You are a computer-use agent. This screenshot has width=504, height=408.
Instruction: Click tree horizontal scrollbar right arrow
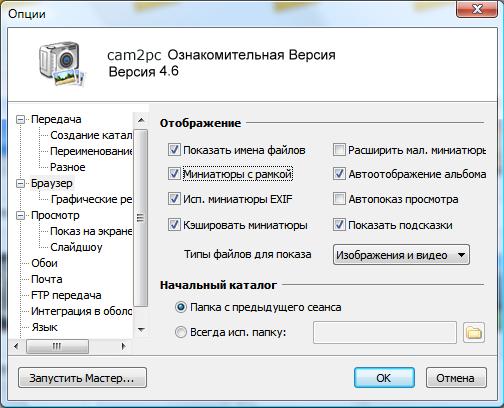click(x=124, y=346)
